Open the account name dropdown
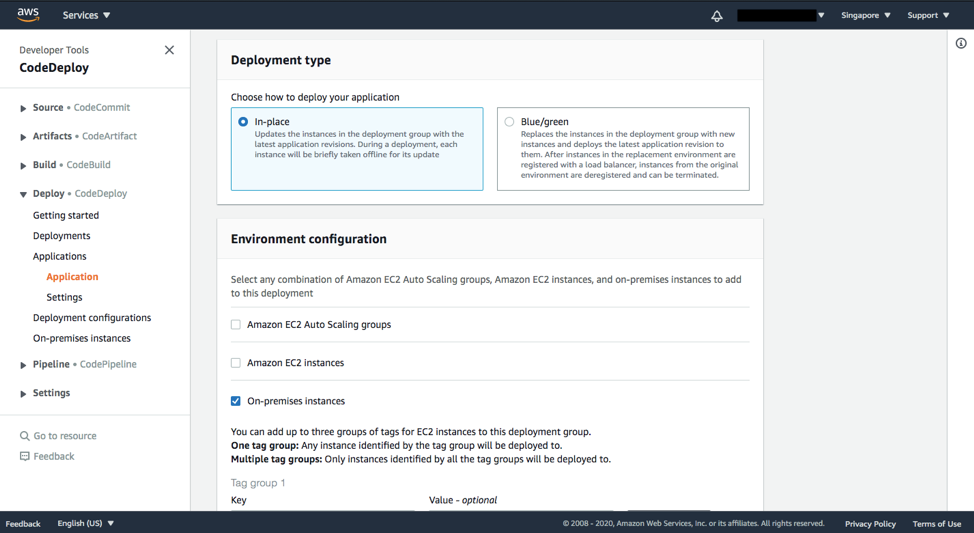The width and height of the screenshot is (974, 533). pyautogui.click(x=781, y=15)
